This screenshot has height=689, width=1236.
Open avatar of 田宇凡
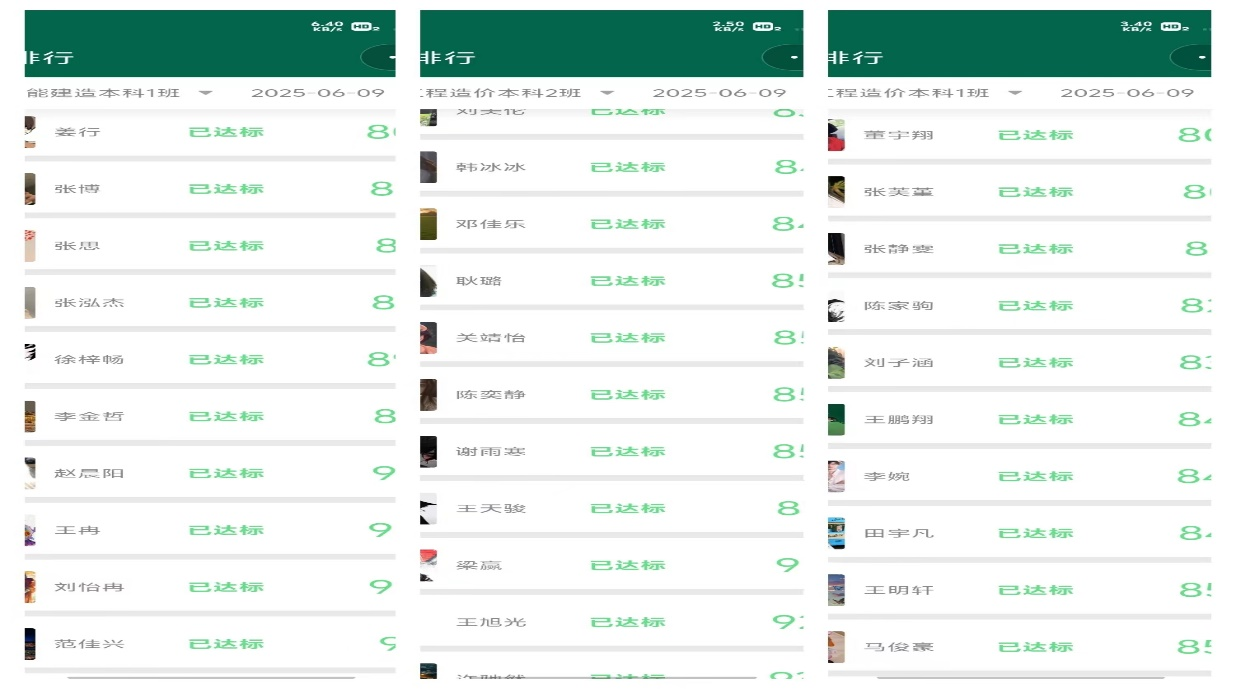click(836, 534)
